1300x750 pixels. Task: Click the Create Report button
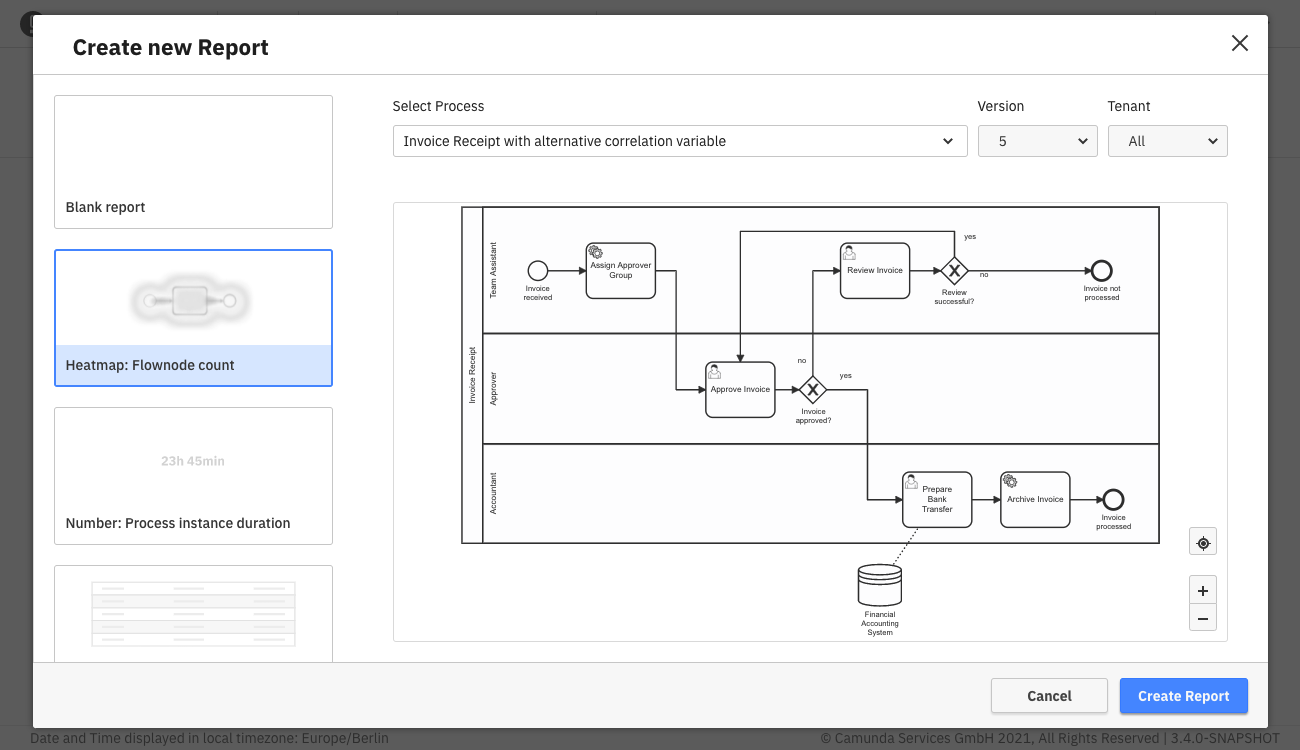(x=1183, y=696)
